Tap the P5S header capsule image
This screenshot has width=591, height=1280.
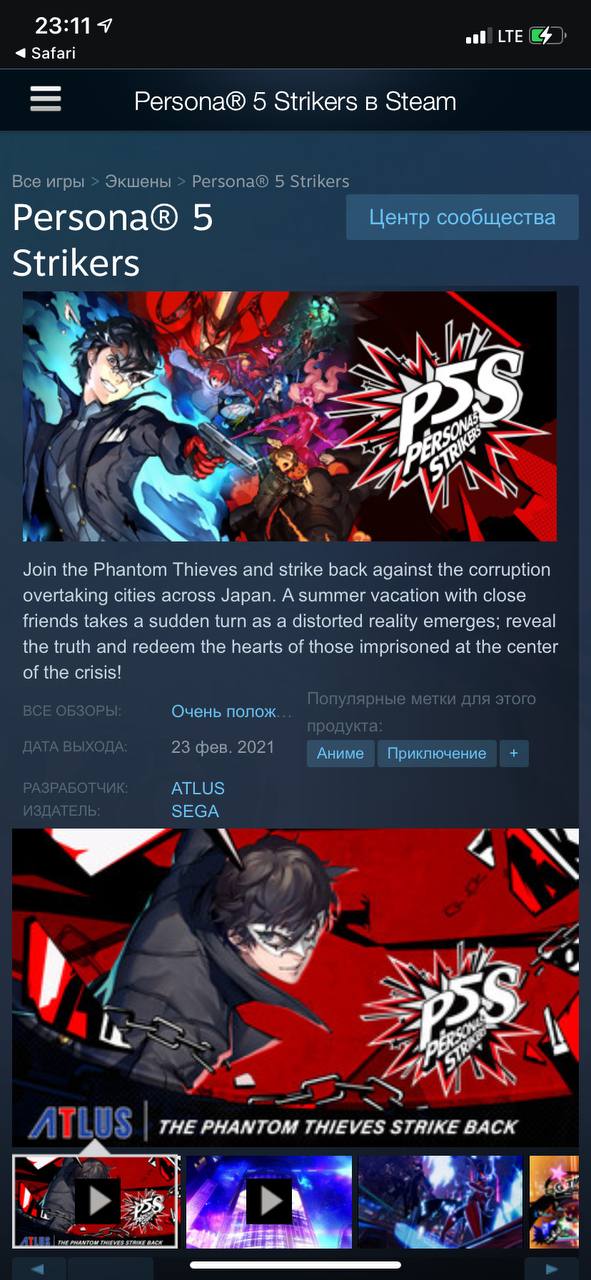(290, 416)
